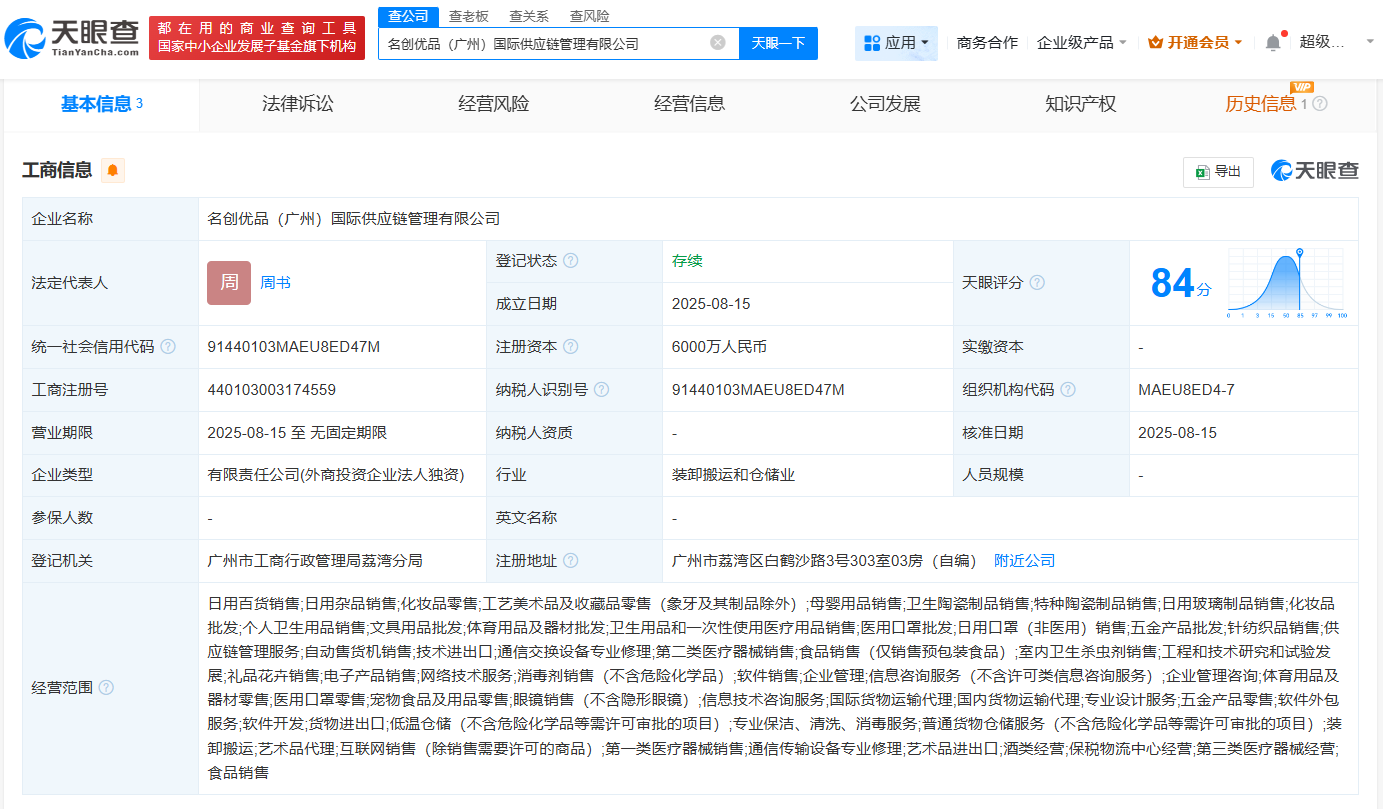Click the grid icon next to 应用
Screen dimensions: 1383x809
coord(874,42)
